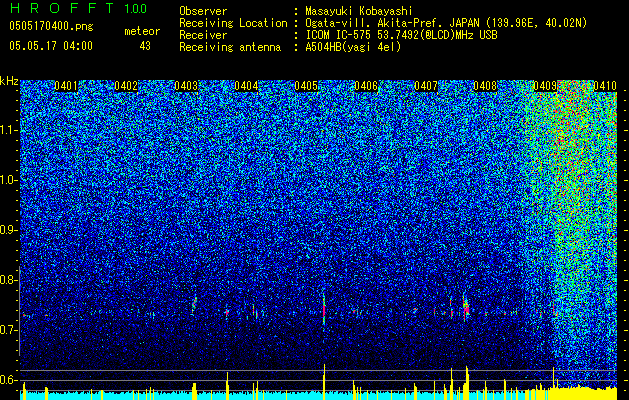629x400 pixels.
Task: Click the 0407 time marker
Action: [x=426, y=86]
